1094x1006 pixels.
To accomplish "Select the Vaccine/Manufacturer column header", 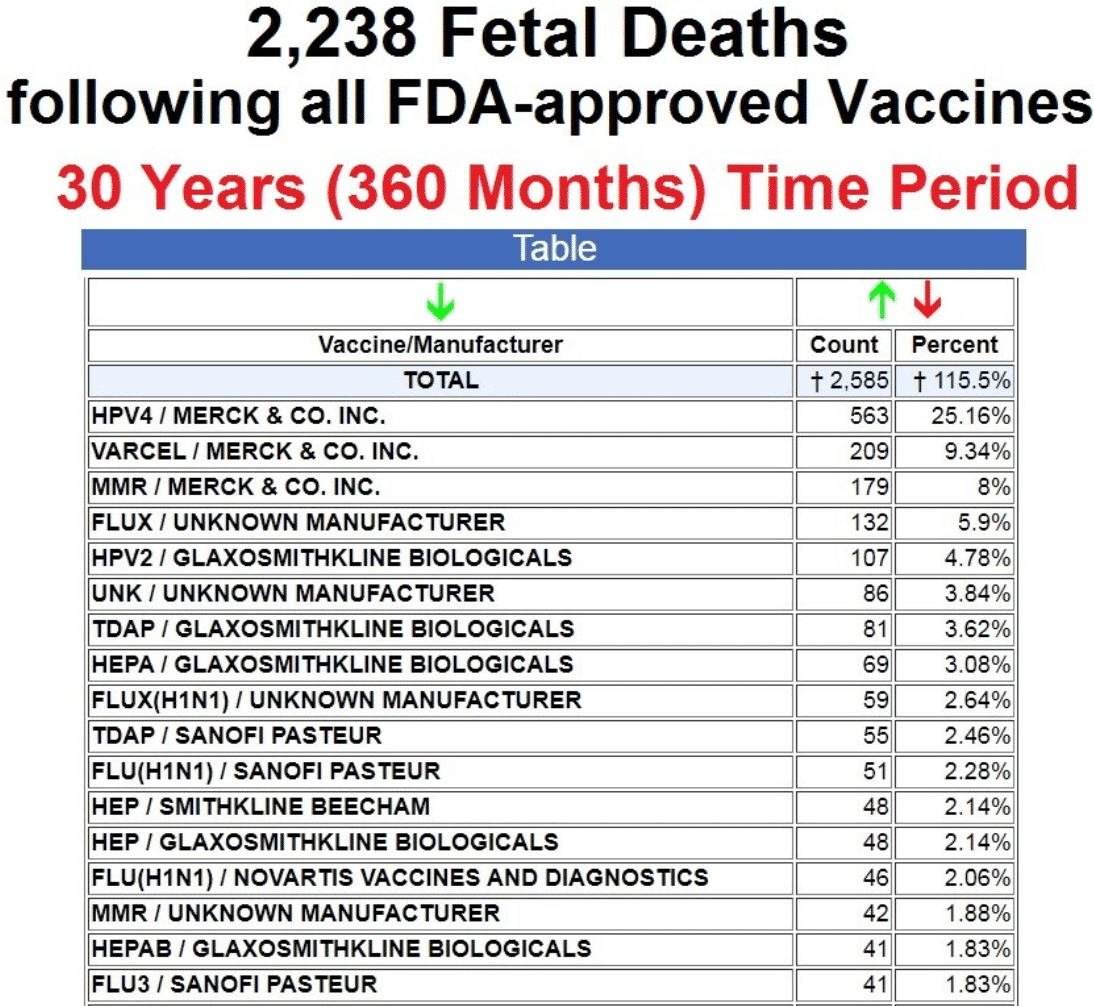I will (x=440, y=346).
